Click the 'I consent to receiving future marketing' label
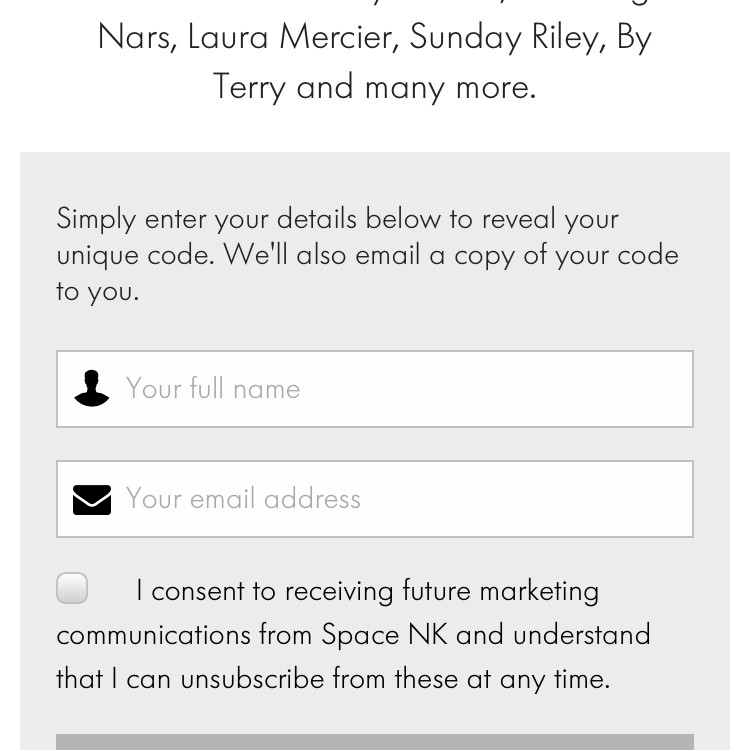Image resolution: width=750 pixels, height=750 pixels. (x=367, y=591)
